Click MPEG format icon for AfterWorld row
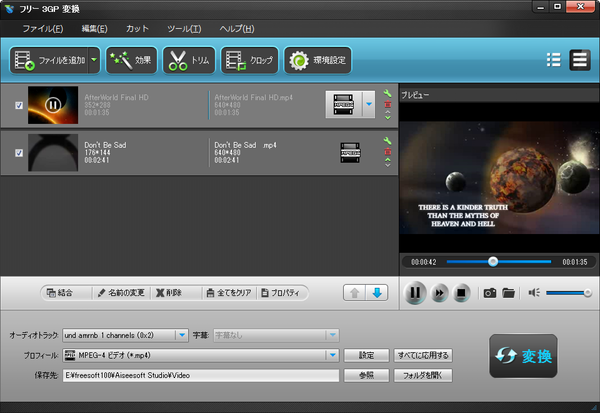The height and width of the screenshot is (413, 600). 344,104
